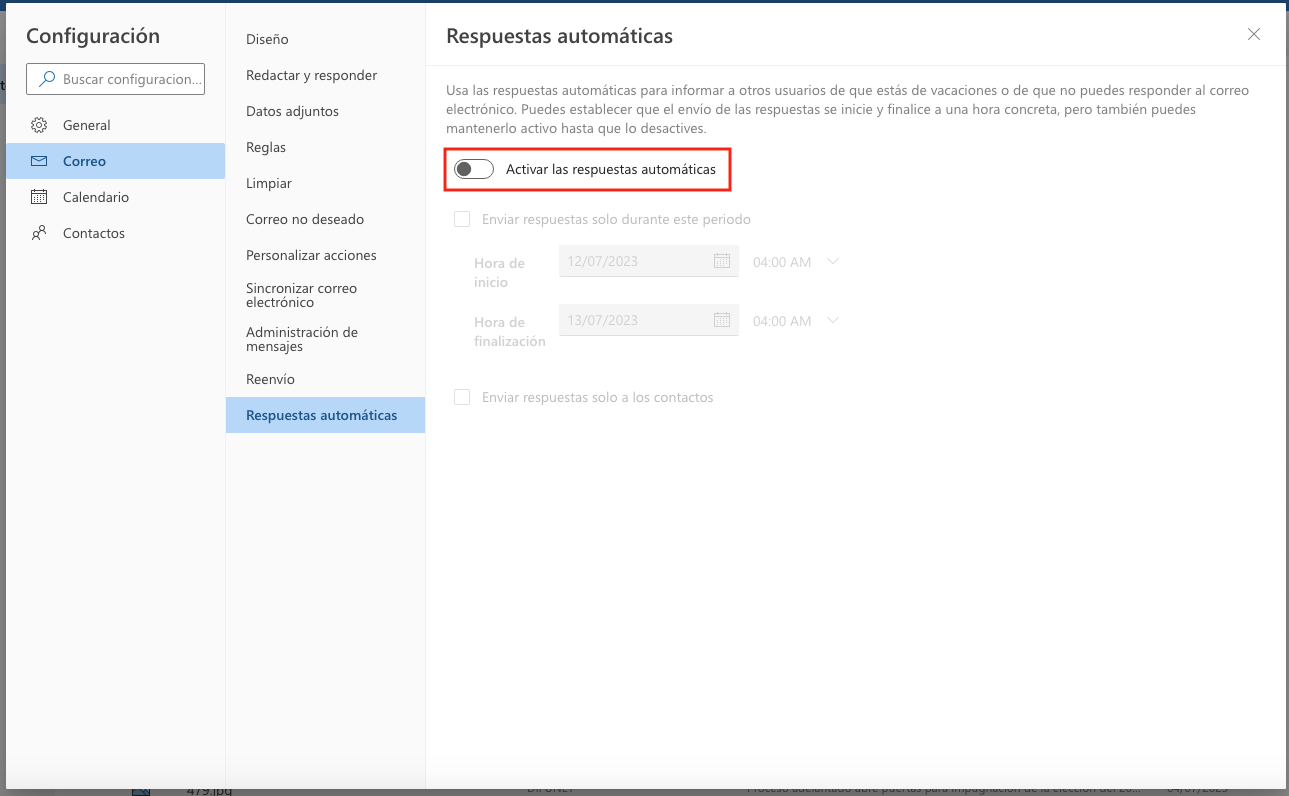Check Enviar respuestas solo durante este periodo
1289x796 pixels.
tap(462, 218)
